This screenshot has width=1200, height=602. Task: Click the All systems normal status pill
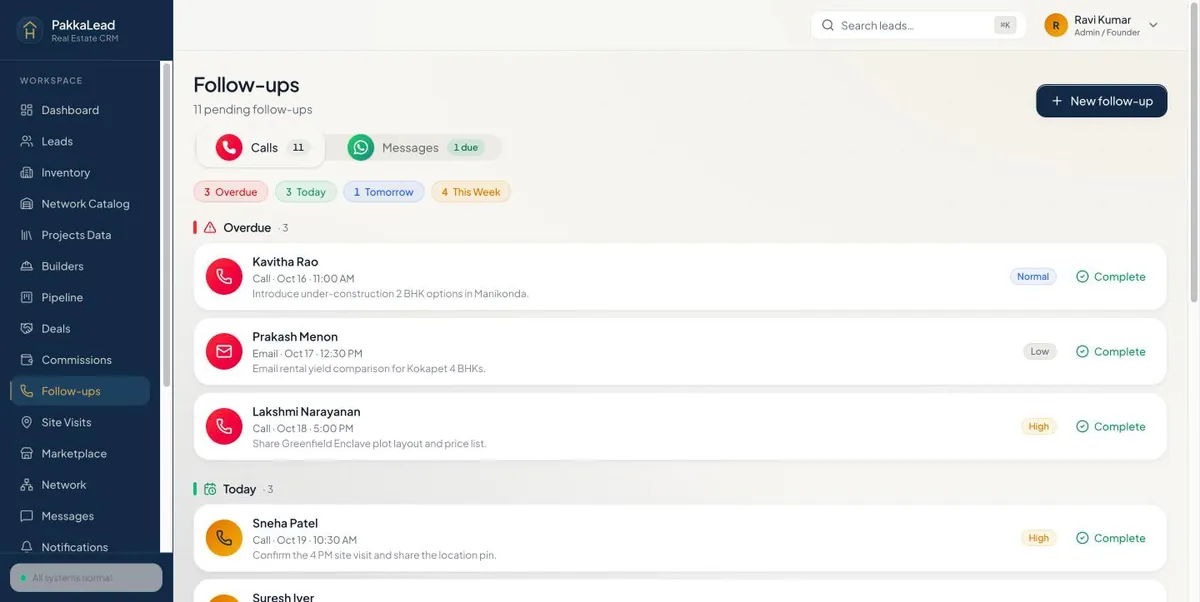[x=86, y=578]
